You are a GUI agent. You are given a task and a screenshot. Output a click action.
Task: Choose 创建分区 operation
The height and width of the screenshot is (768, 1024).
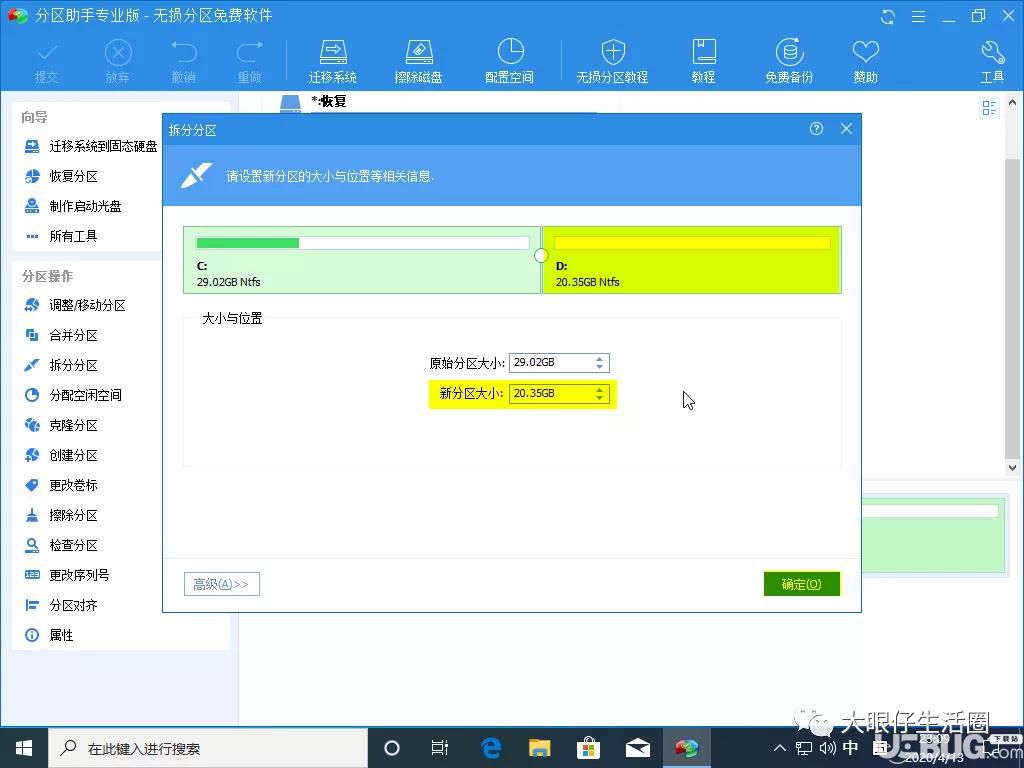[61, 456]
